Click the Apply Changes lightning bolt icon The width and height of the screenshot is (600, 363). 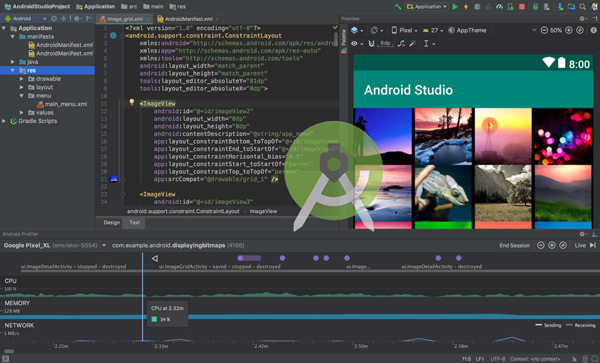click(x=466, y=7)
